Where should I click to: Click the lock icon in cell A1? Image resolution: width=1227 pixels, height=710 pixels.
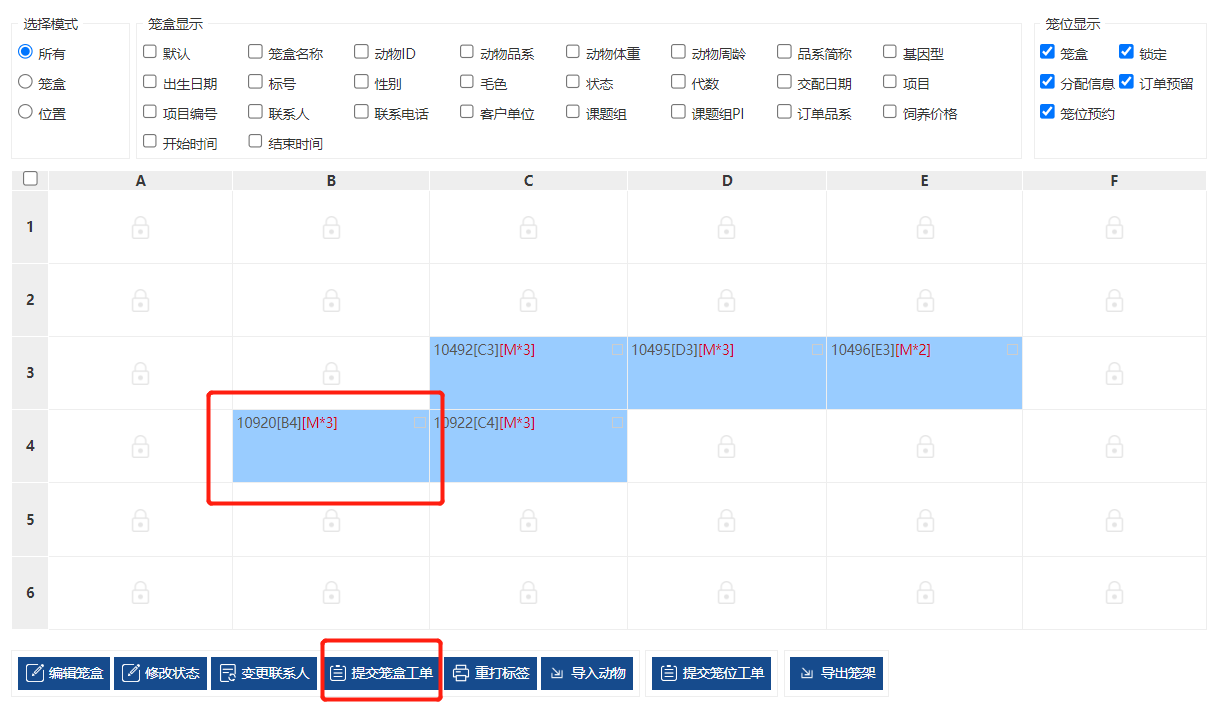[140, 228]
